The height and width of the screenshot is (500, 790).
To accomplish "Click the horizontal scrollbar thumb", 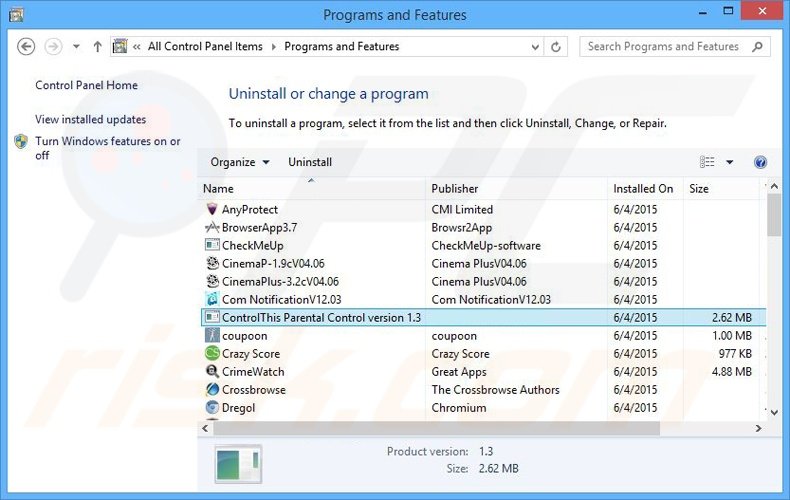I will [x=436, y=428].
